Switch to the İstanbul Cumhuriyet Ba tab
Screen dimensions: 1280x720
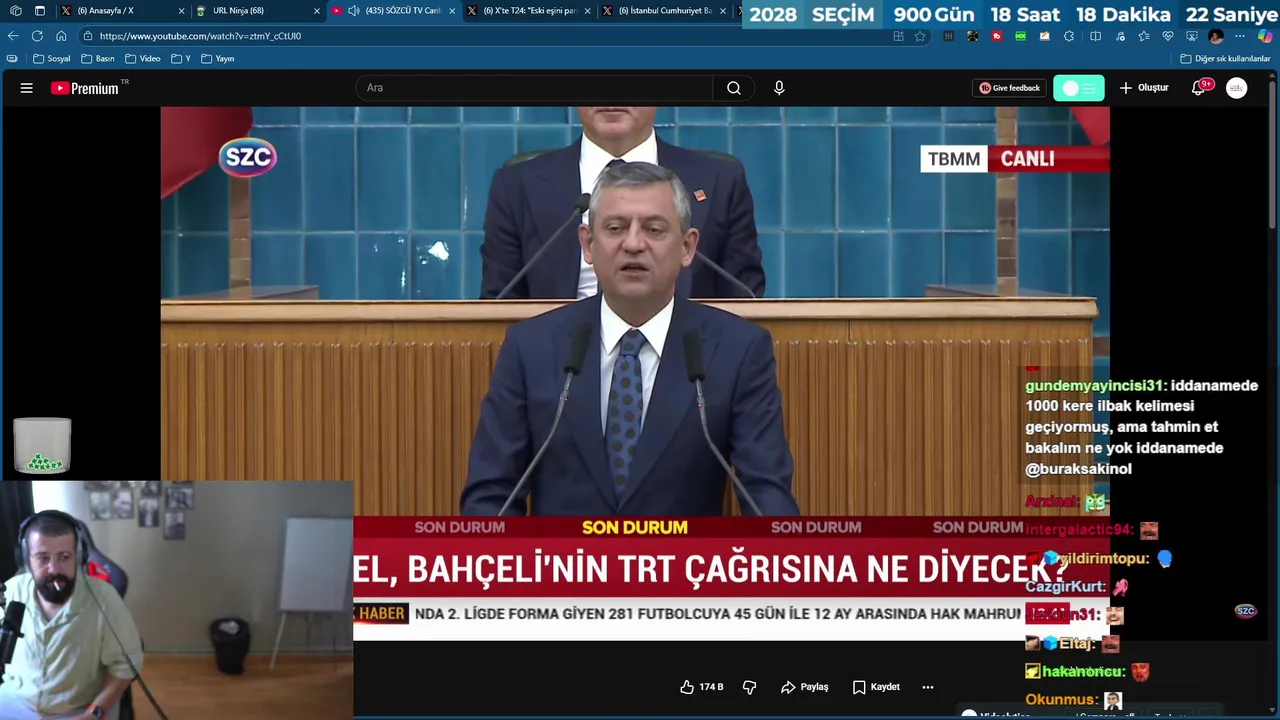[x=665, y=11]
